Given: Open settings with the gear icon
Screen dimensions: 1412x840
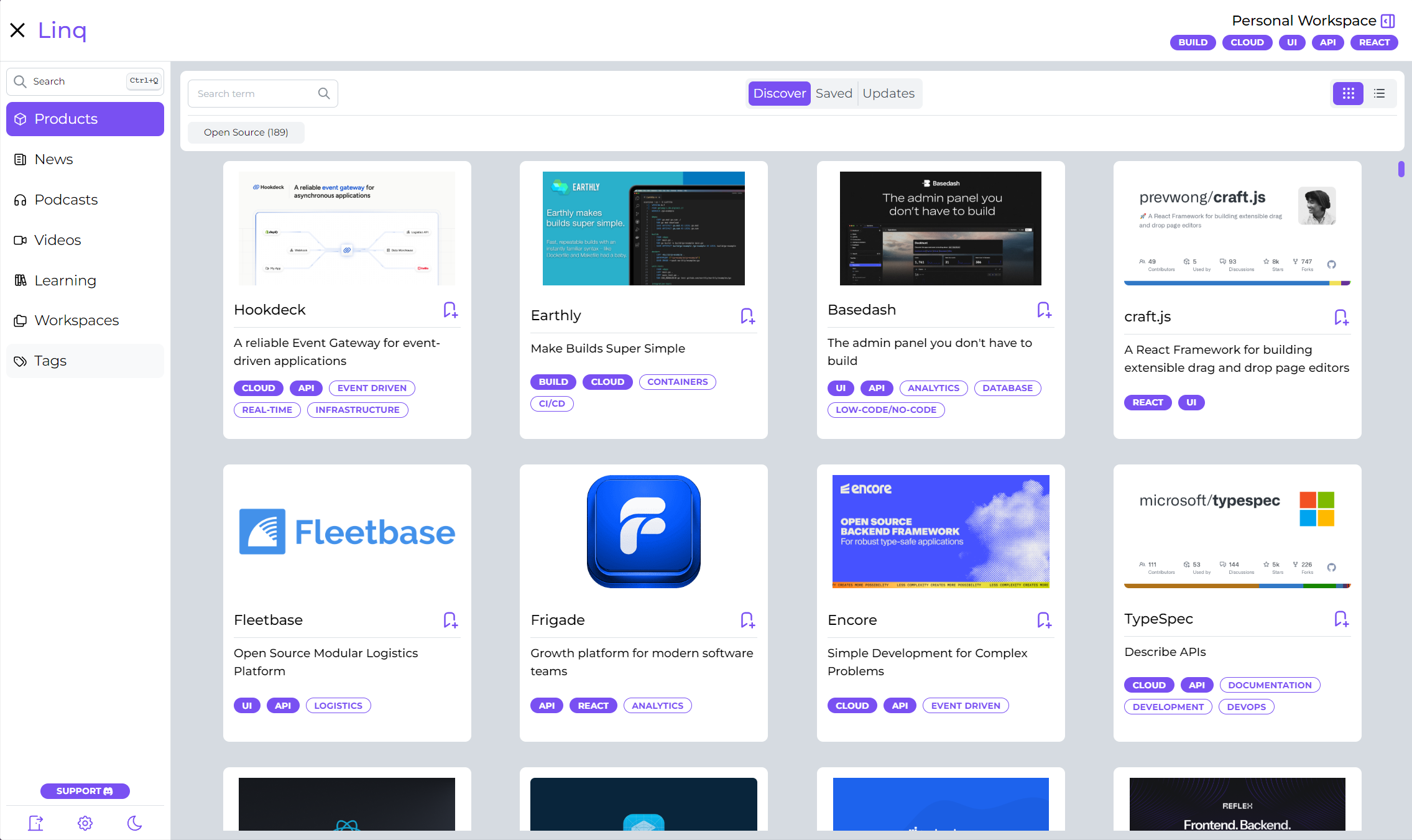Looking at the screenshot, I should pyautogui.click(x=85, y=823).
